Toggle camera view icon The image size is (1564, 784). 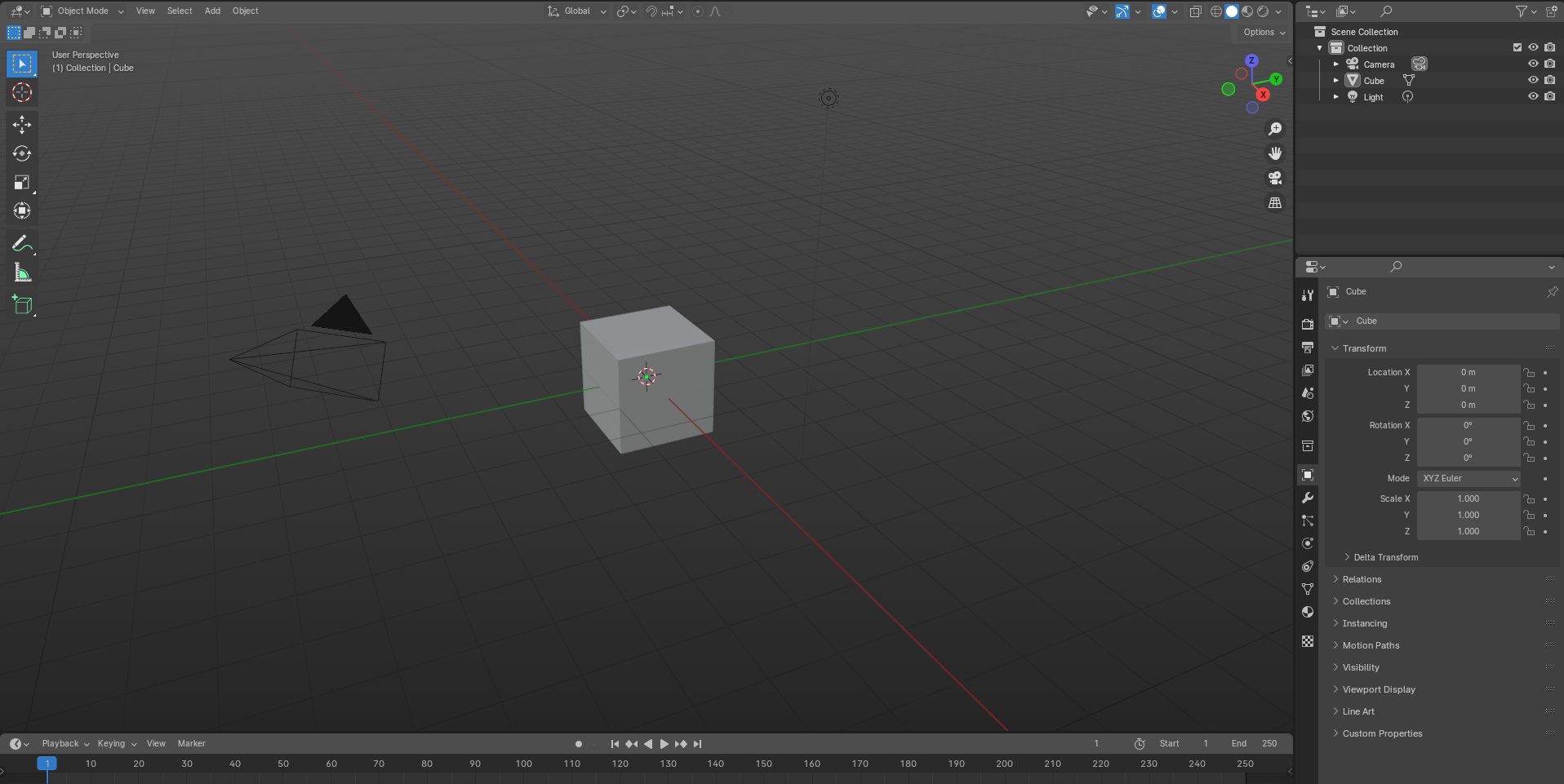1275,178
